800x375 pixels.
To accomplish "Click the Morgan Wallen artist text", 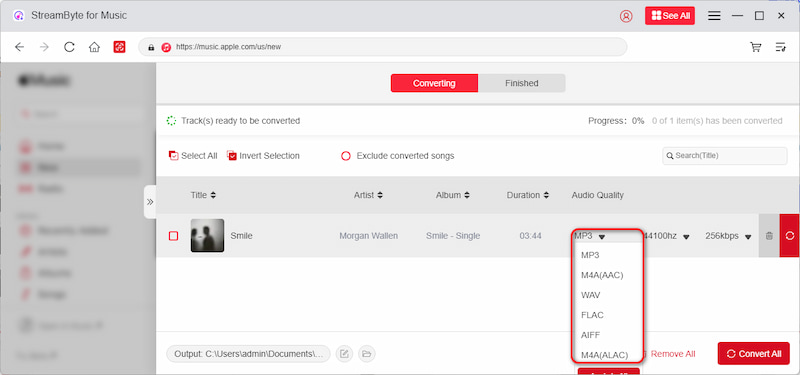I will coord(368,236).
